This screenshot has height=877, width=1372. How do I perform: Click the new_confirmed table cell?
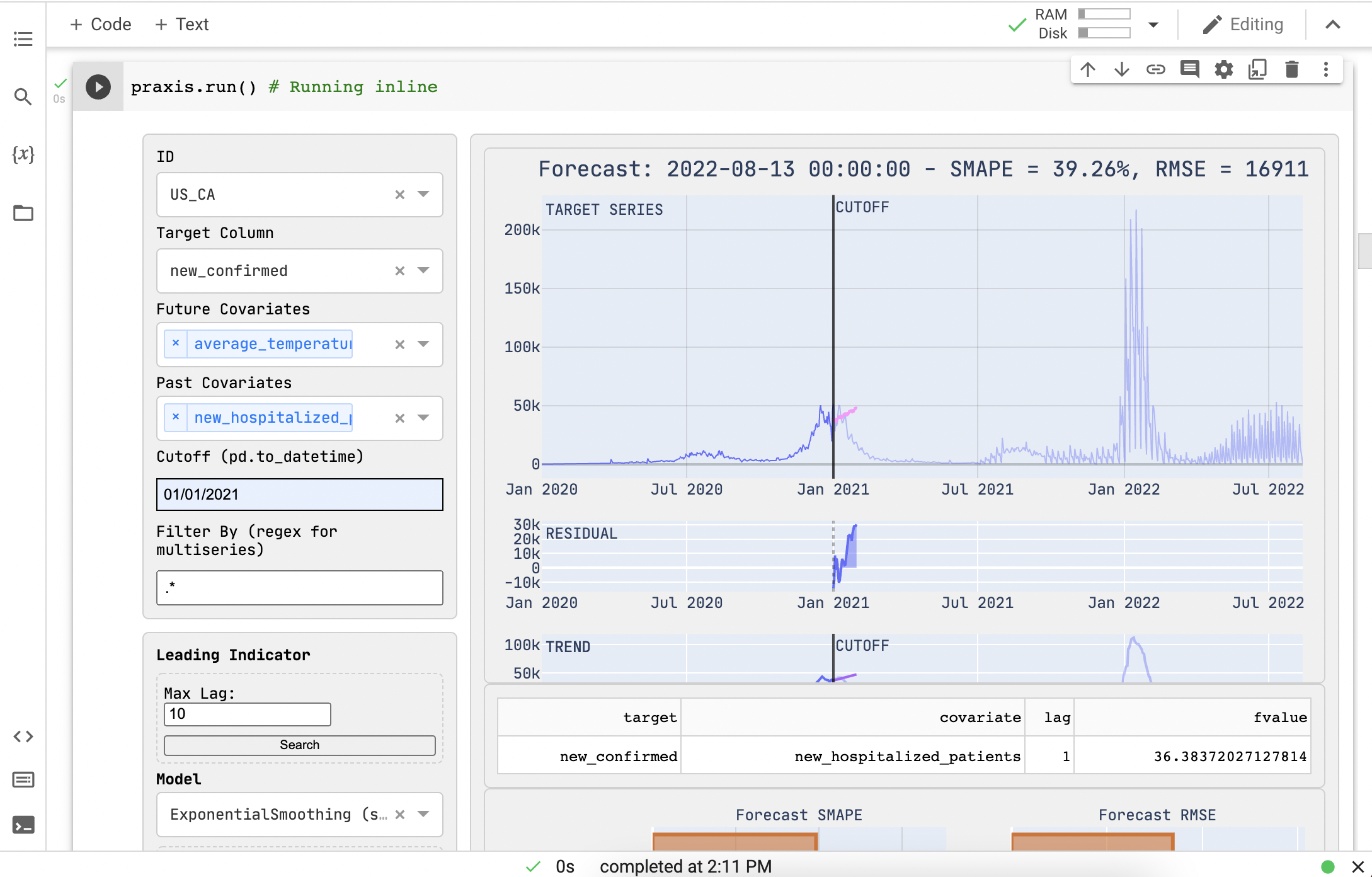[589, 756]
